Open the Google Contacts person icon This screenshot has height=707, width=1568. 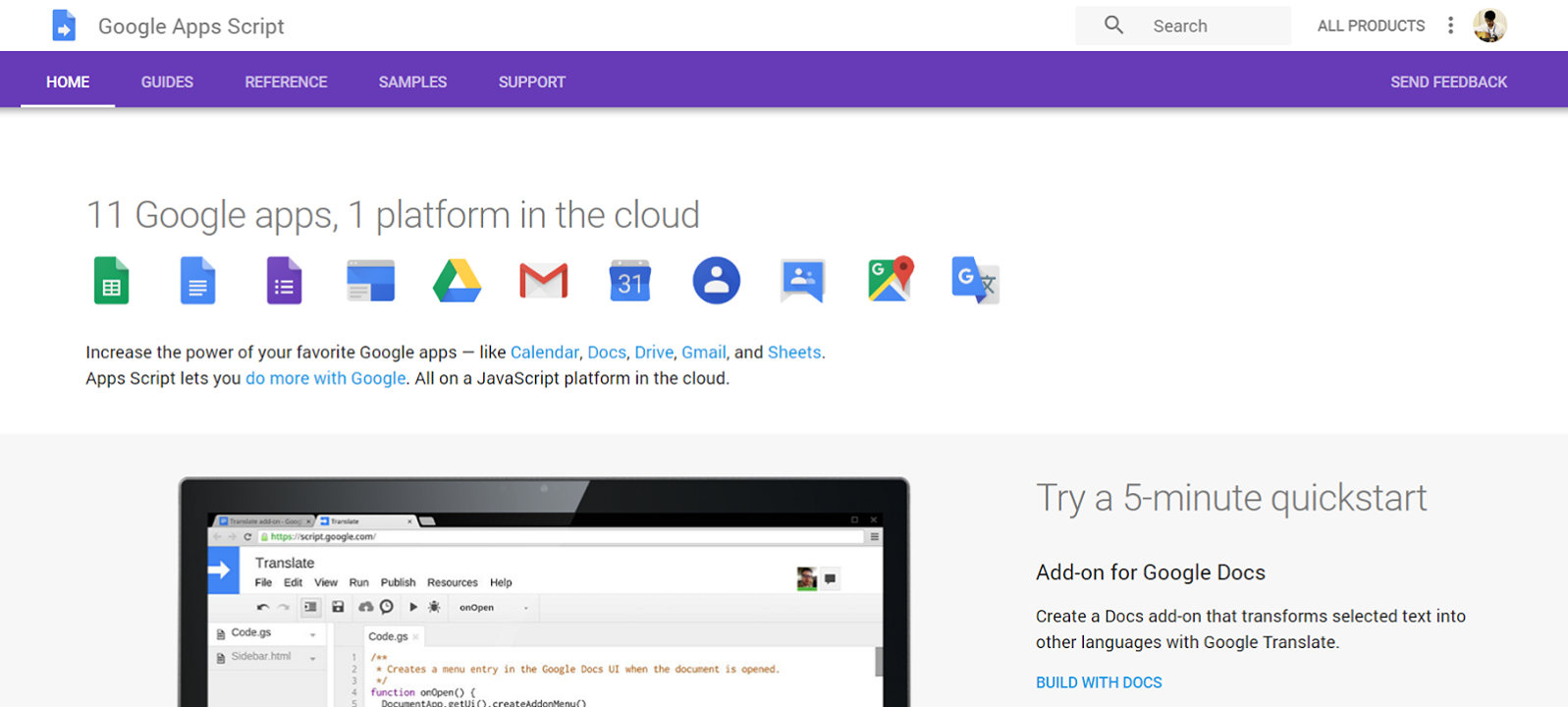[717, 281]
